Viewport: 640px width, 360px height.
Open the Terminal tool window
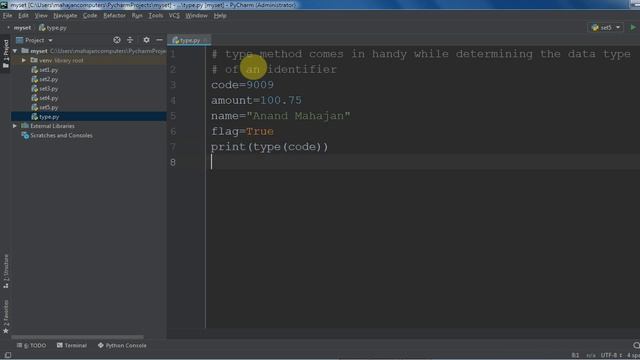[x=72, y=345]
